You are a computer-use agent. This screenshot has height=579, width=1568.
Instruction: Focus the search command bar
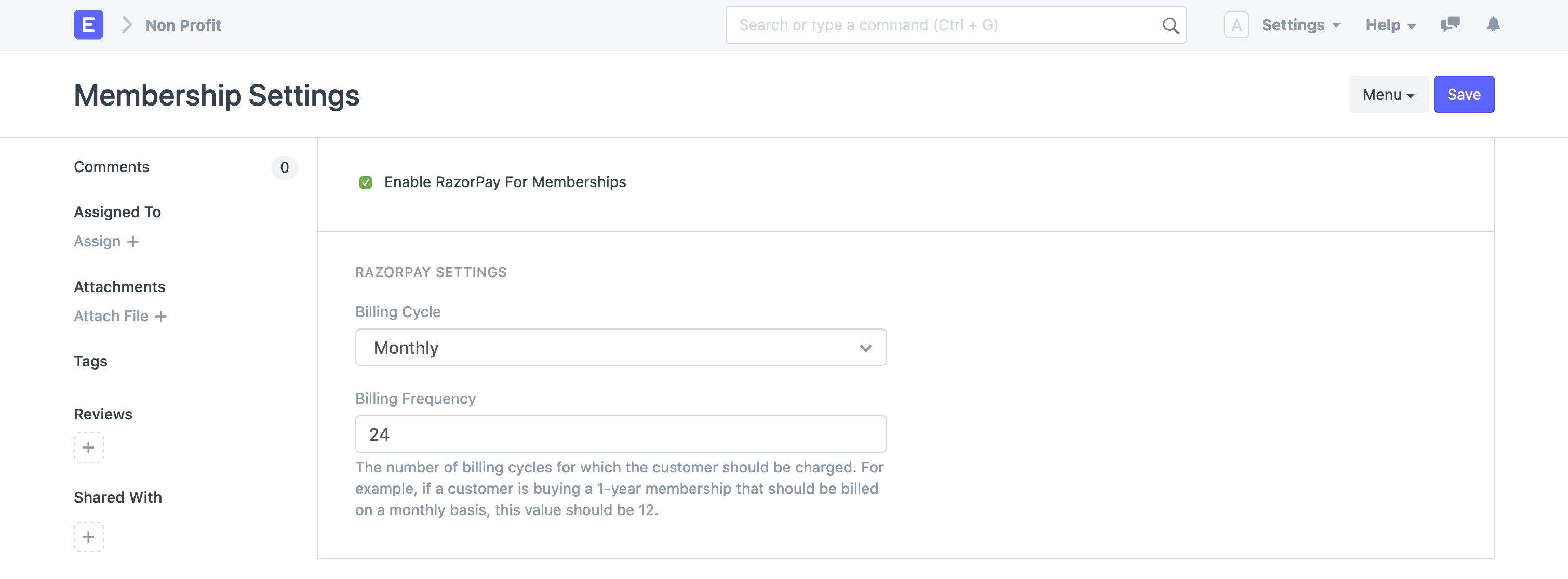tap(944, 25)
